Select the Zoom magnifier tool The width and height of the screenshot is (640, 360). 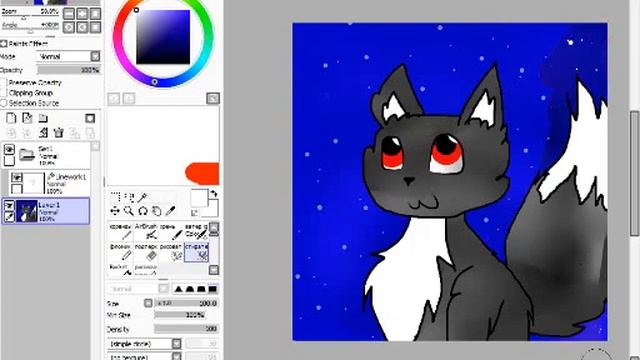129,211
